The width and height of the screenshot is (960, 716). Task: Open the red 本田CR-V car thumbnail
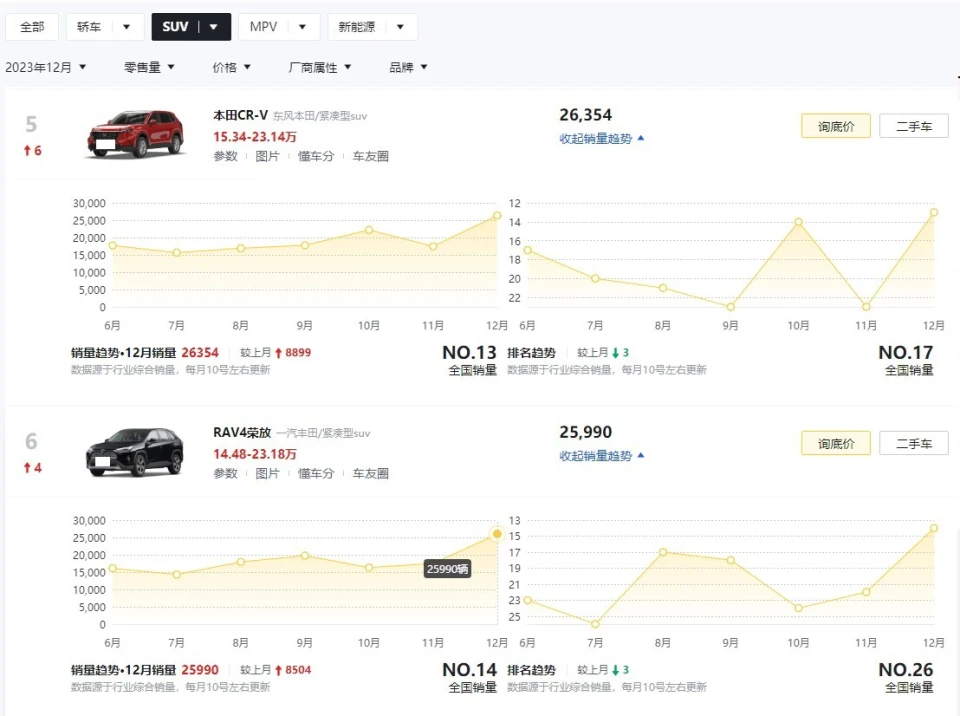point(135,134)
